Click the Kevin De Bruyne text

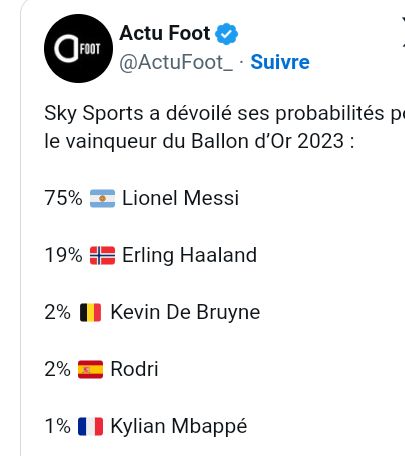pyautogui.click(x=185, y=312)
